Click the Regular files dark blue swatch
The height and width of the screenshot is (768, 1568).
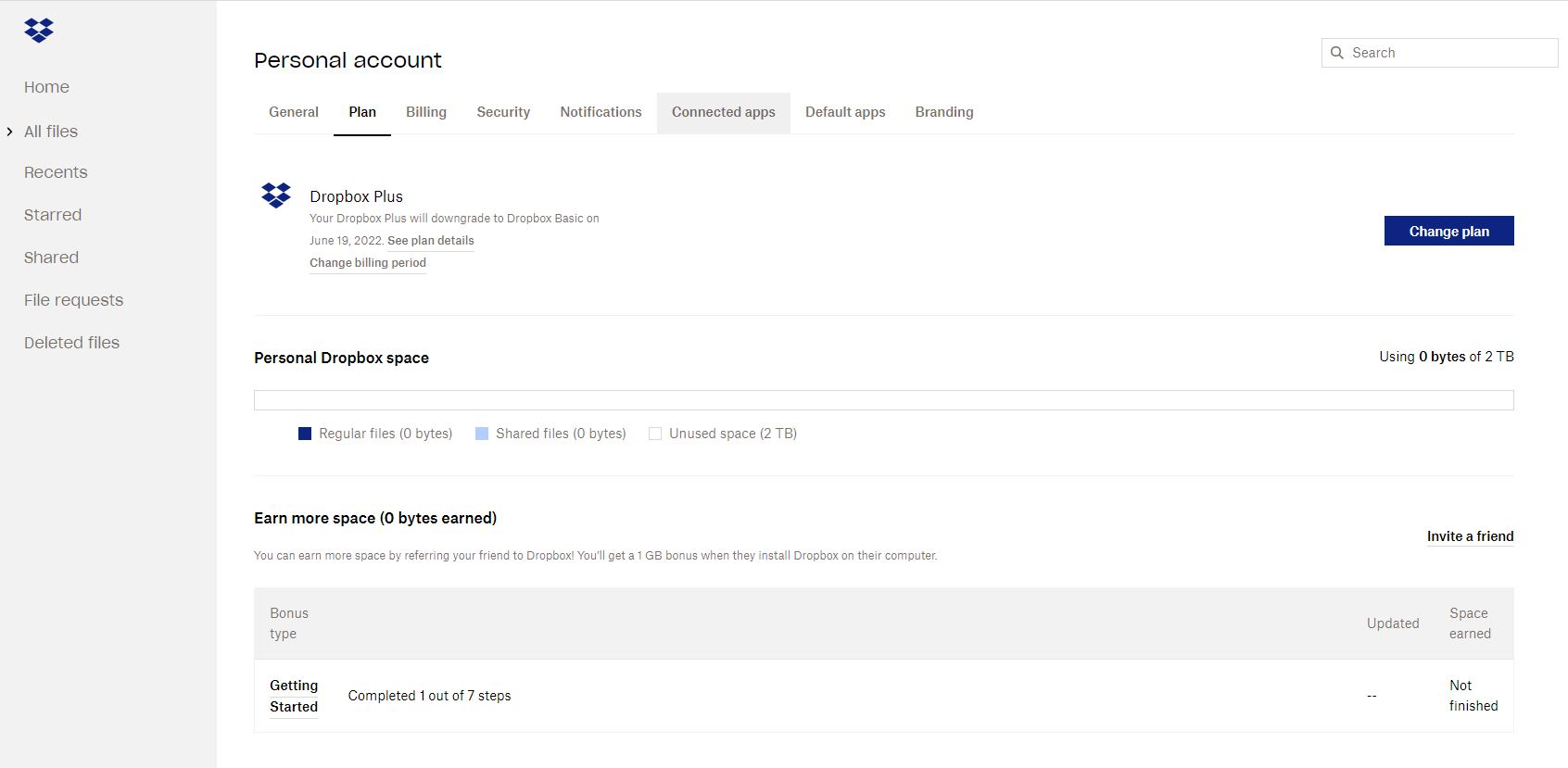(x=305, y=434)
